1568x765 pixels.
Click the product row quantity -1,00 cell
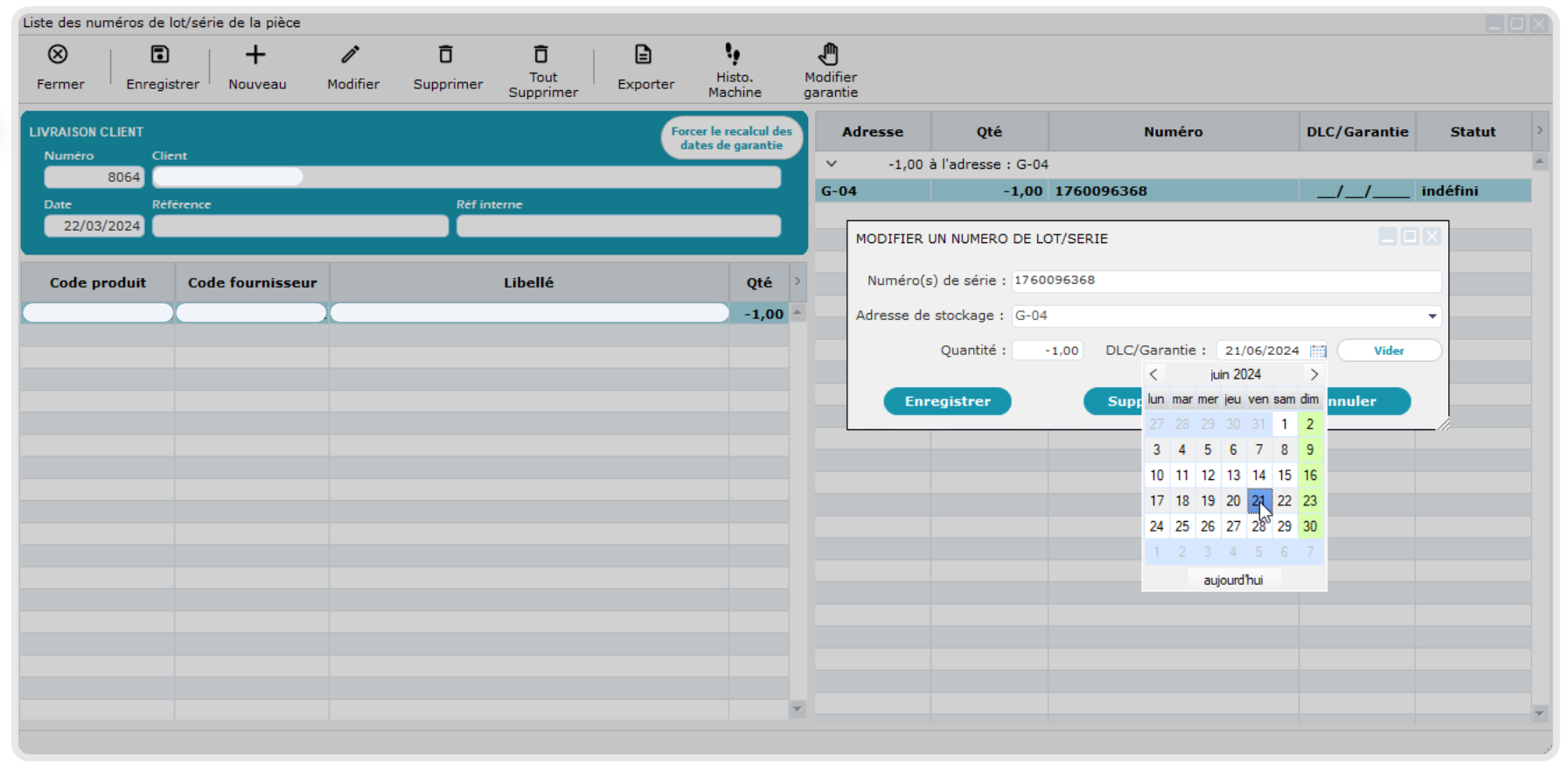pos(759,314)
